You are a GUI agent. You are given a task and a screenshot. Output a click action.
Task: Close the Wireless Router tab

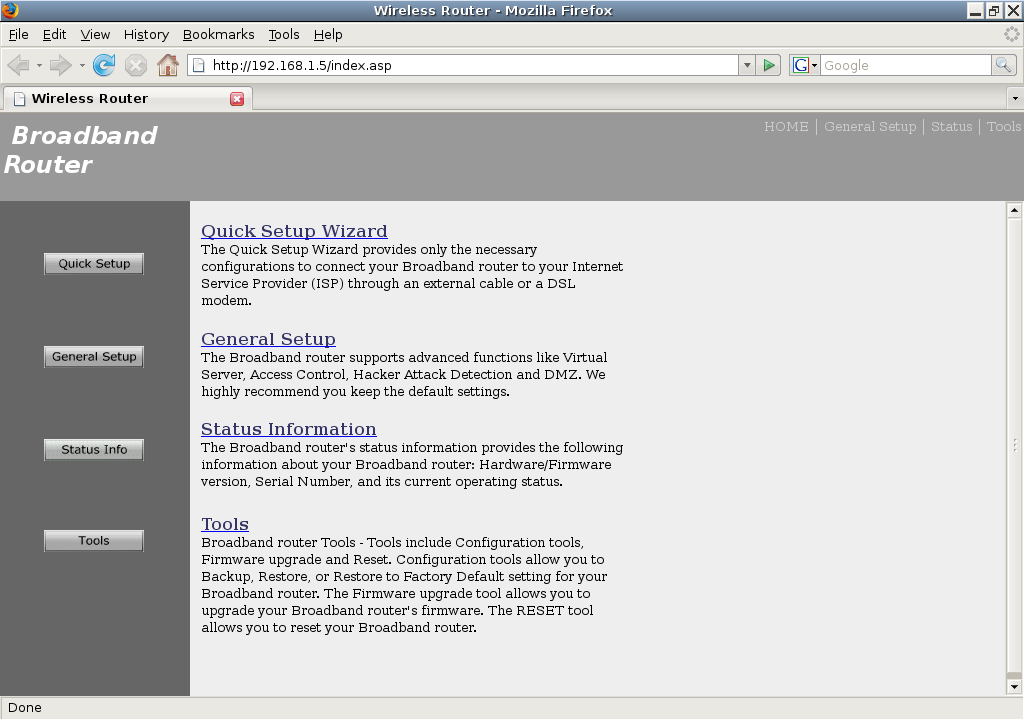point(237,99)
